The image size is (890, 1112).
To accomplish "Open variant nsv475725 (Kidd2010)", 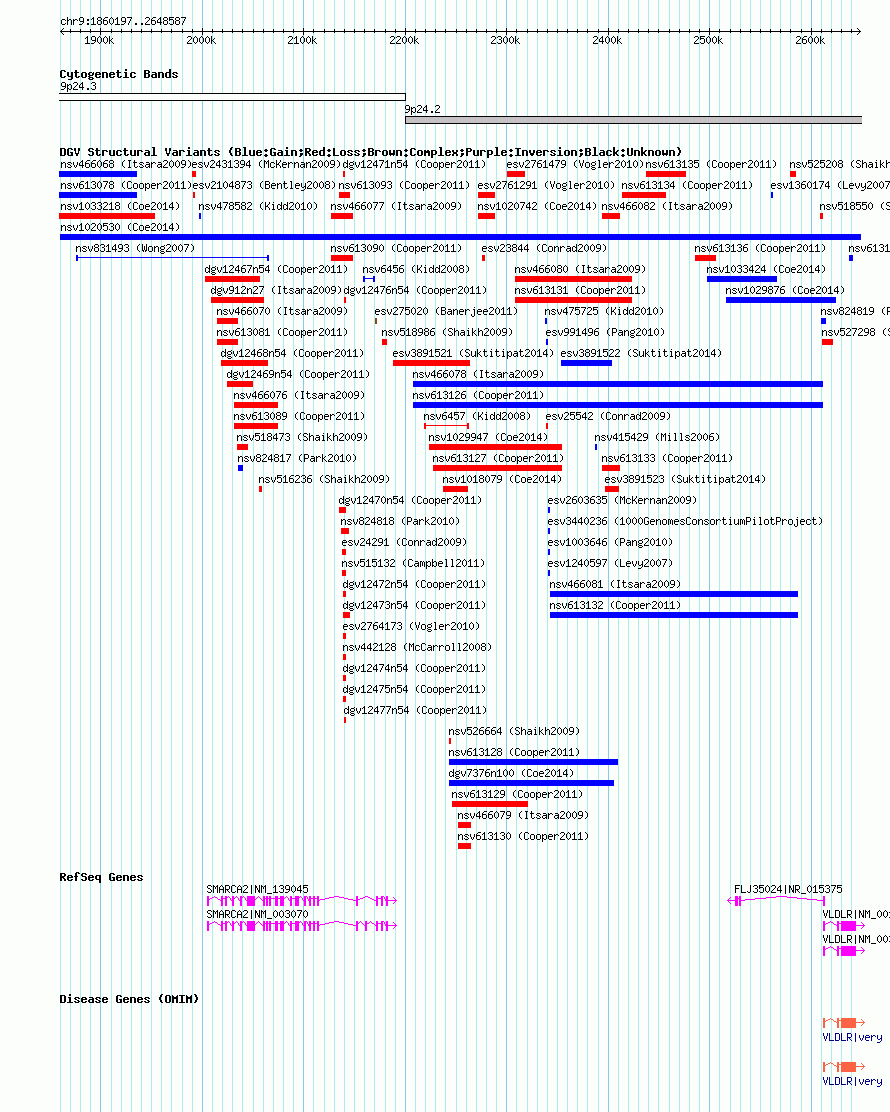I will tap(604, 311).
